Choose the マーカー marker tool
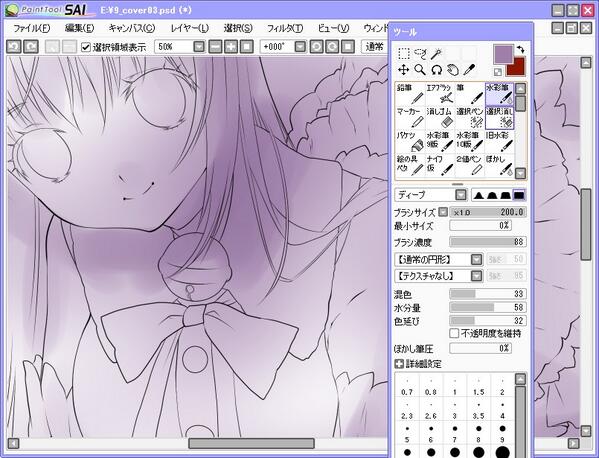 [410, 118]
